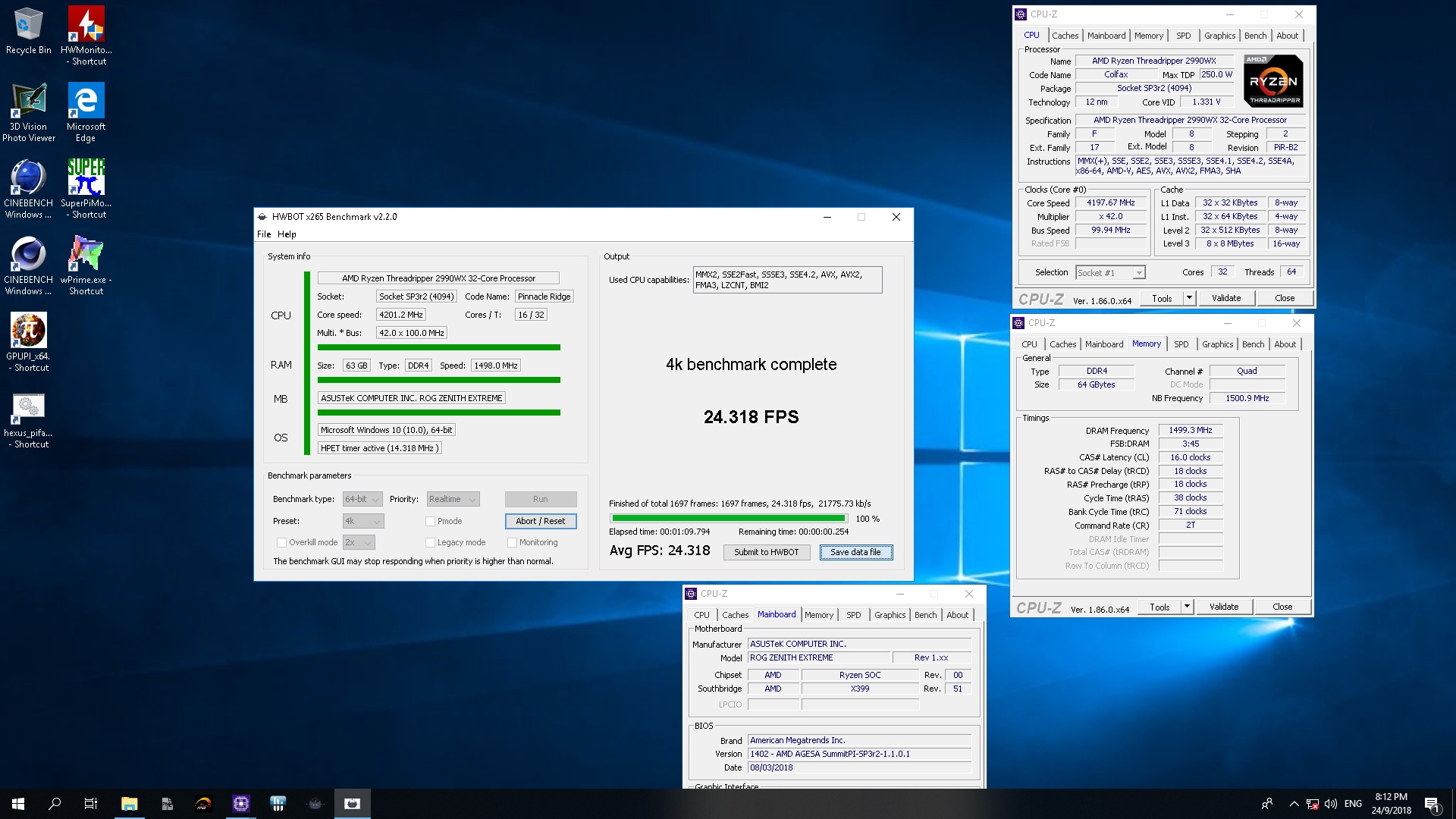1456x819 pixels.
Task: Toggle the Legacy mode checkbox
Action: (431, 542)
